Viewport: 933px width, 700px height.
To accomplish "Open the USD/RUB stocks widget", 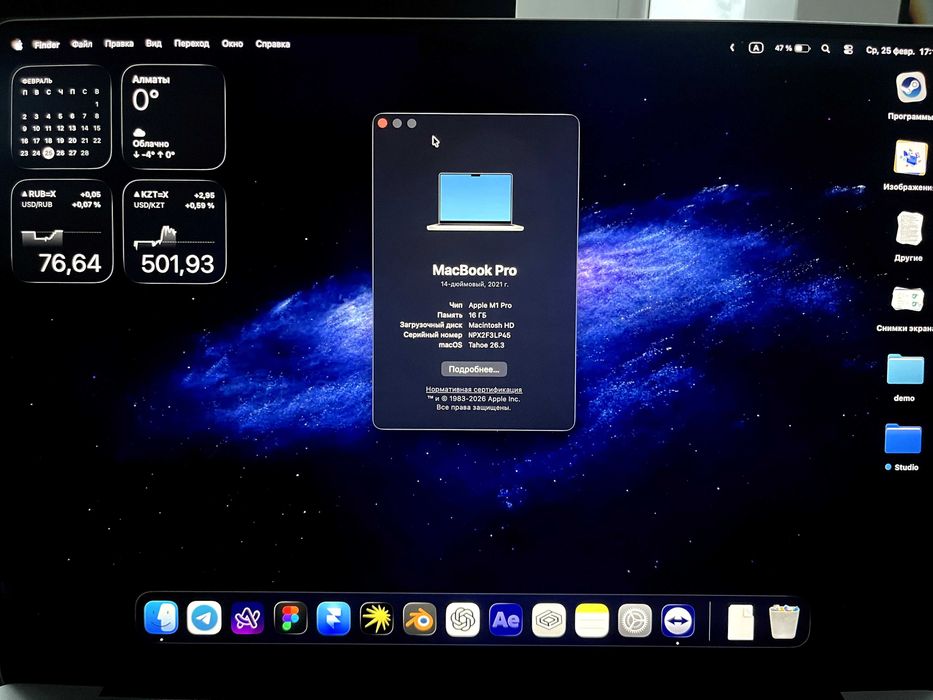I will pos(61,232).
